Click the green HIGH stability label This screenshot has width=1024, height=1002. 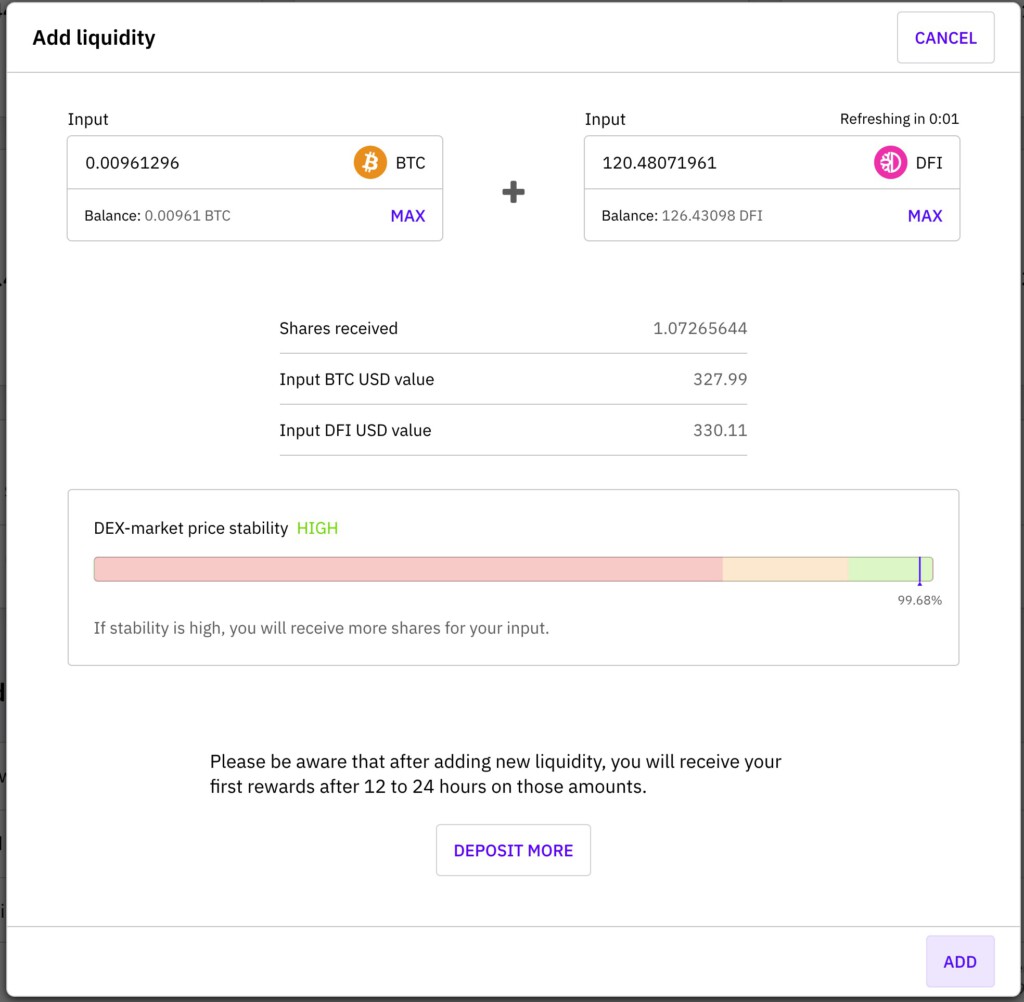[x=317, y=528]
